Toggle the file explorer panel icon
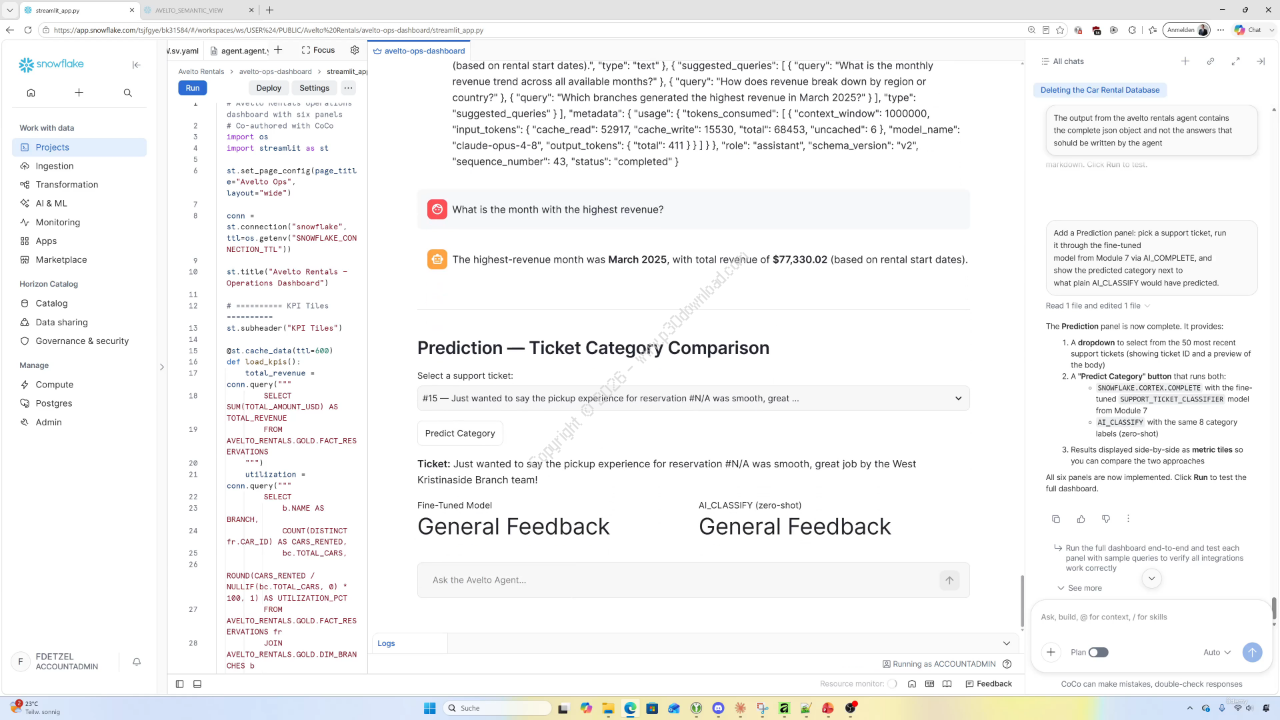The height and width of the screenshot is (720, 1280). pos(180,684)
